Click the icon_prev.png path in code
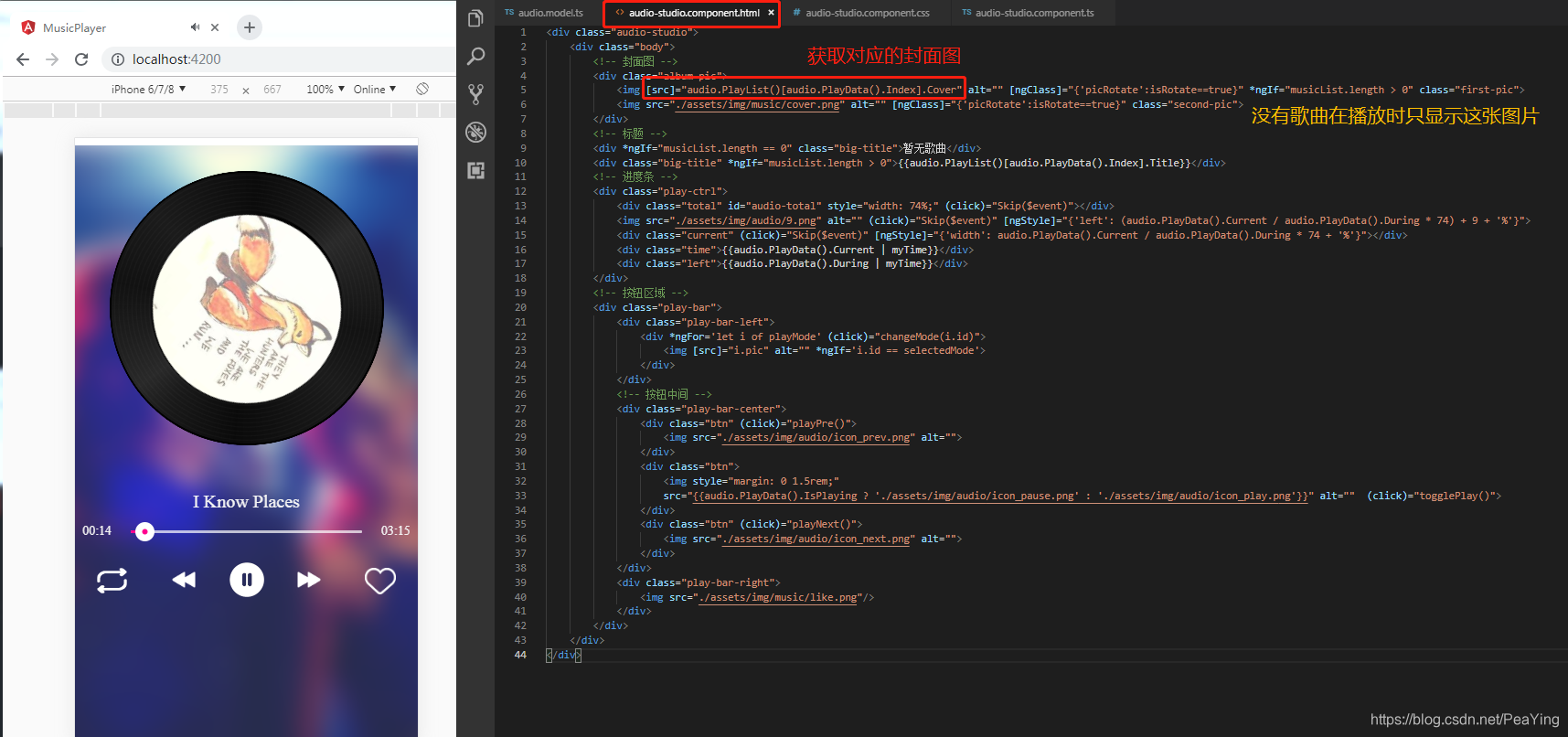This screenshot has width=1568, height=737. pyautogui.click(x=817, y=437)
